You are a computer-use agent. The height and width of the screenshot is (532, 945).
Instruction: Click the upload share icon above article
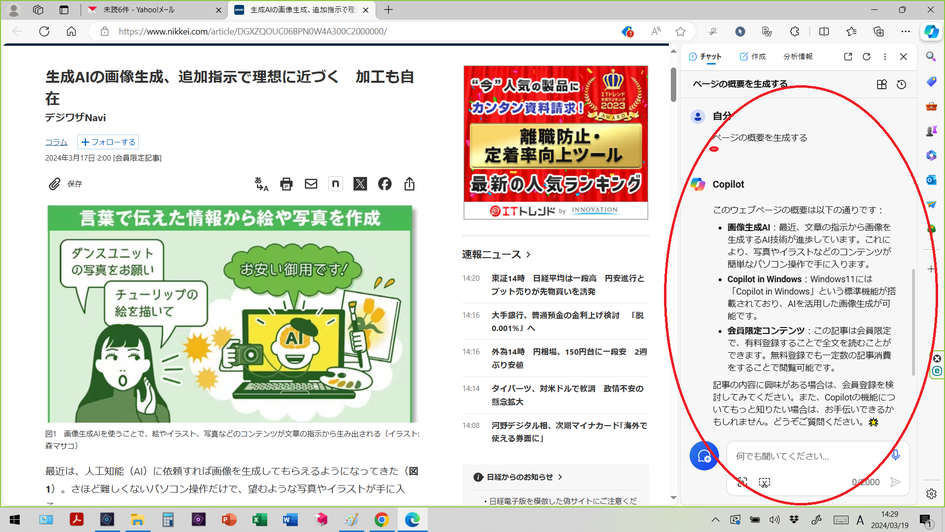(x=409, y=184)
